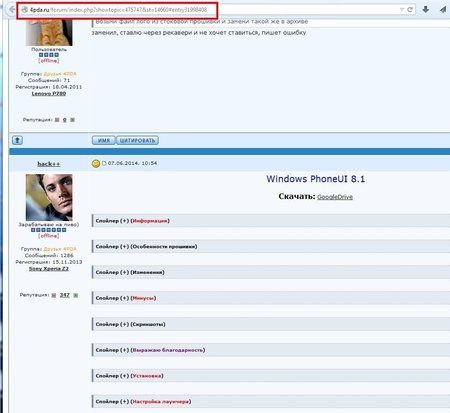Expand the Скриншоты spoiler
450x413 pixels.
271,324
